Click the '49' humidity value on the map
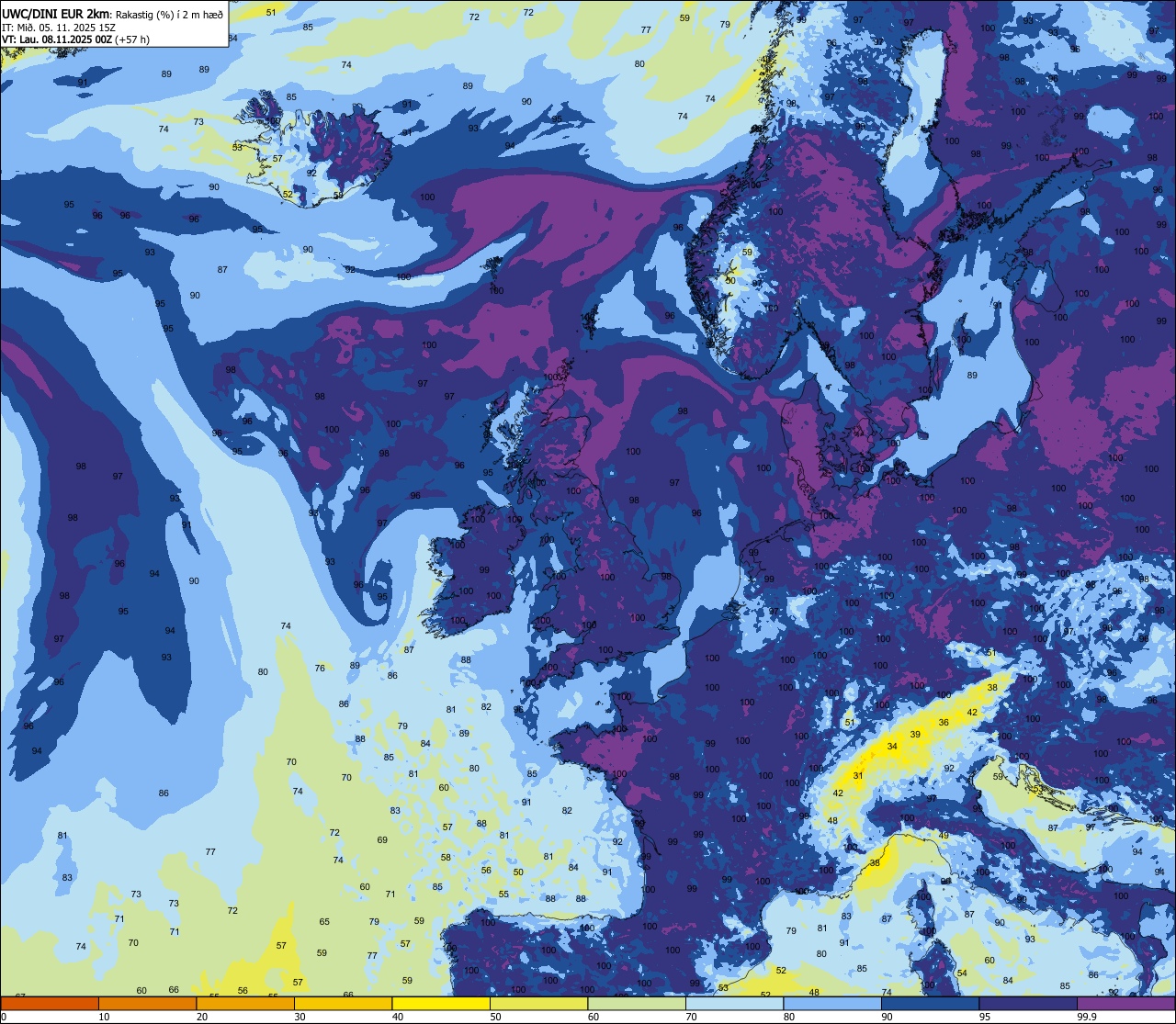 (944, 835)
